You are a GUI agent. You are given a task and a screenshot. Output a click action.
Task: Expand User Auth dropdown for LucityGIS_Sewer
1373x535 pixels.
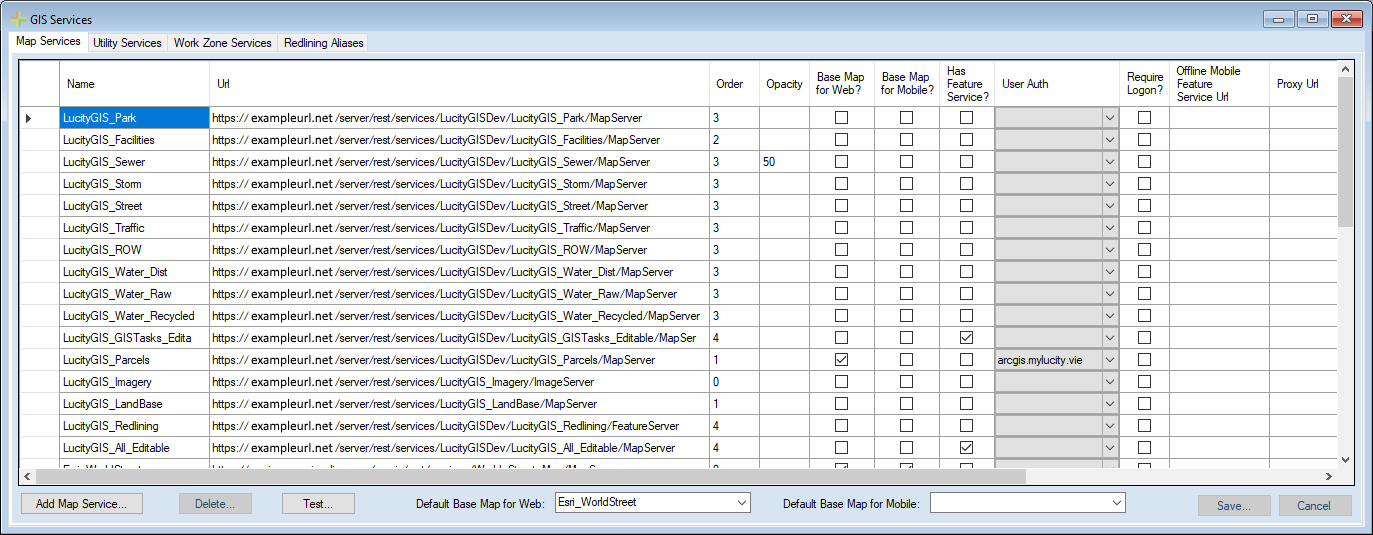tap(1110, 162)
